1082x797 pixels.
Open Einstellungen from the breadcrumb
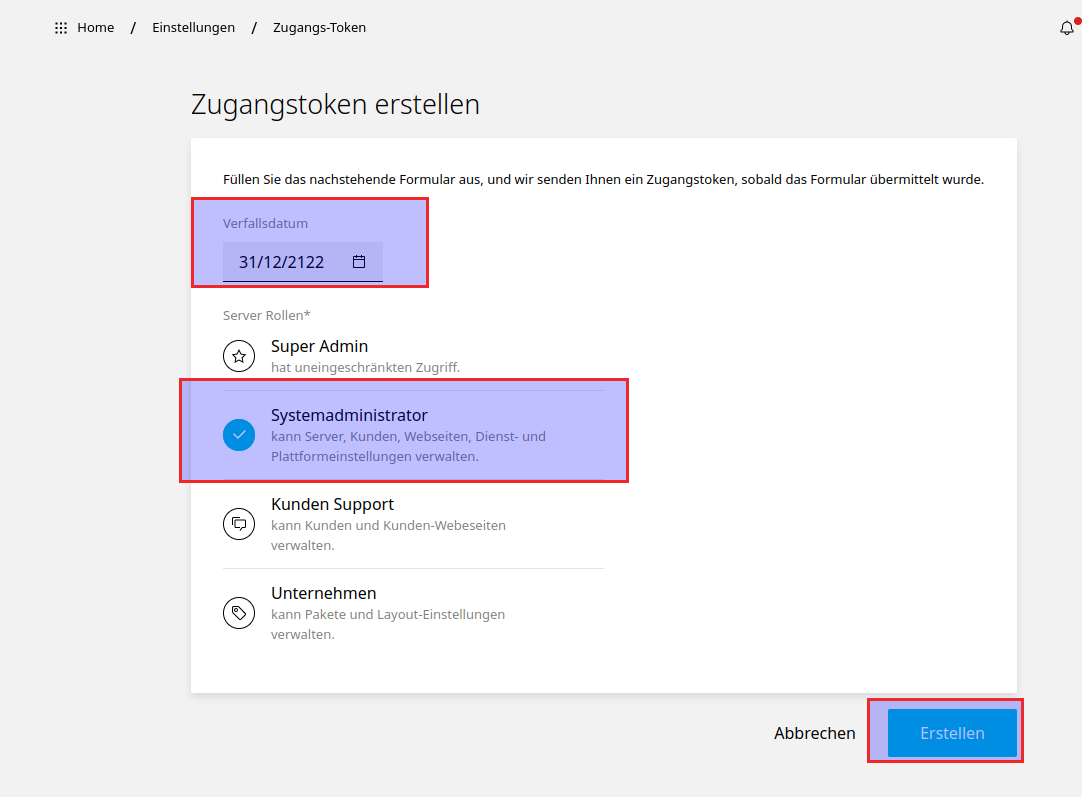pyautogui.click(x=193, y=27)
